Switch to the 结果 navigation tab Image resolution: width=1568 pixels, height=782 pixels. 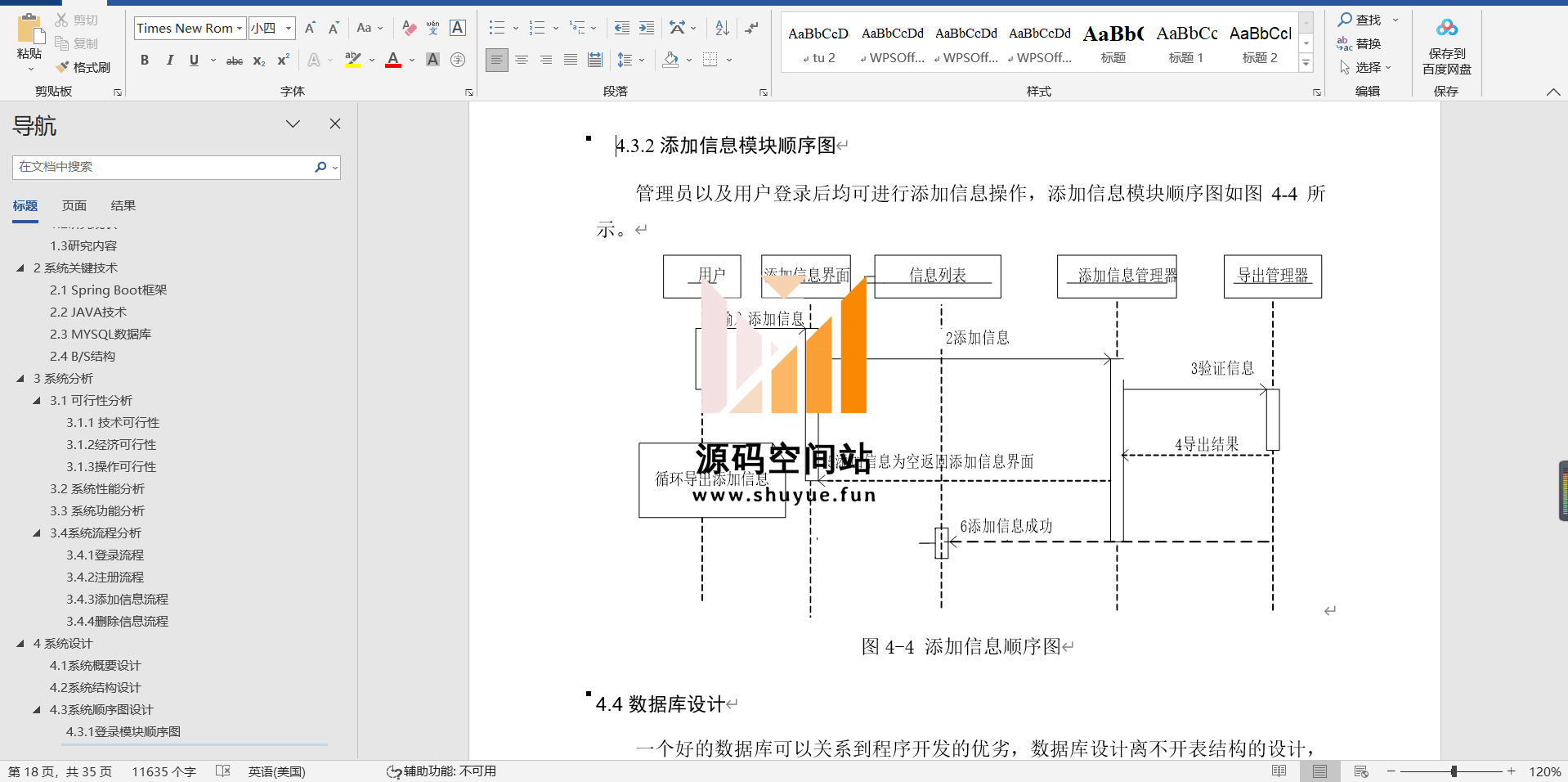click(123, 206)
